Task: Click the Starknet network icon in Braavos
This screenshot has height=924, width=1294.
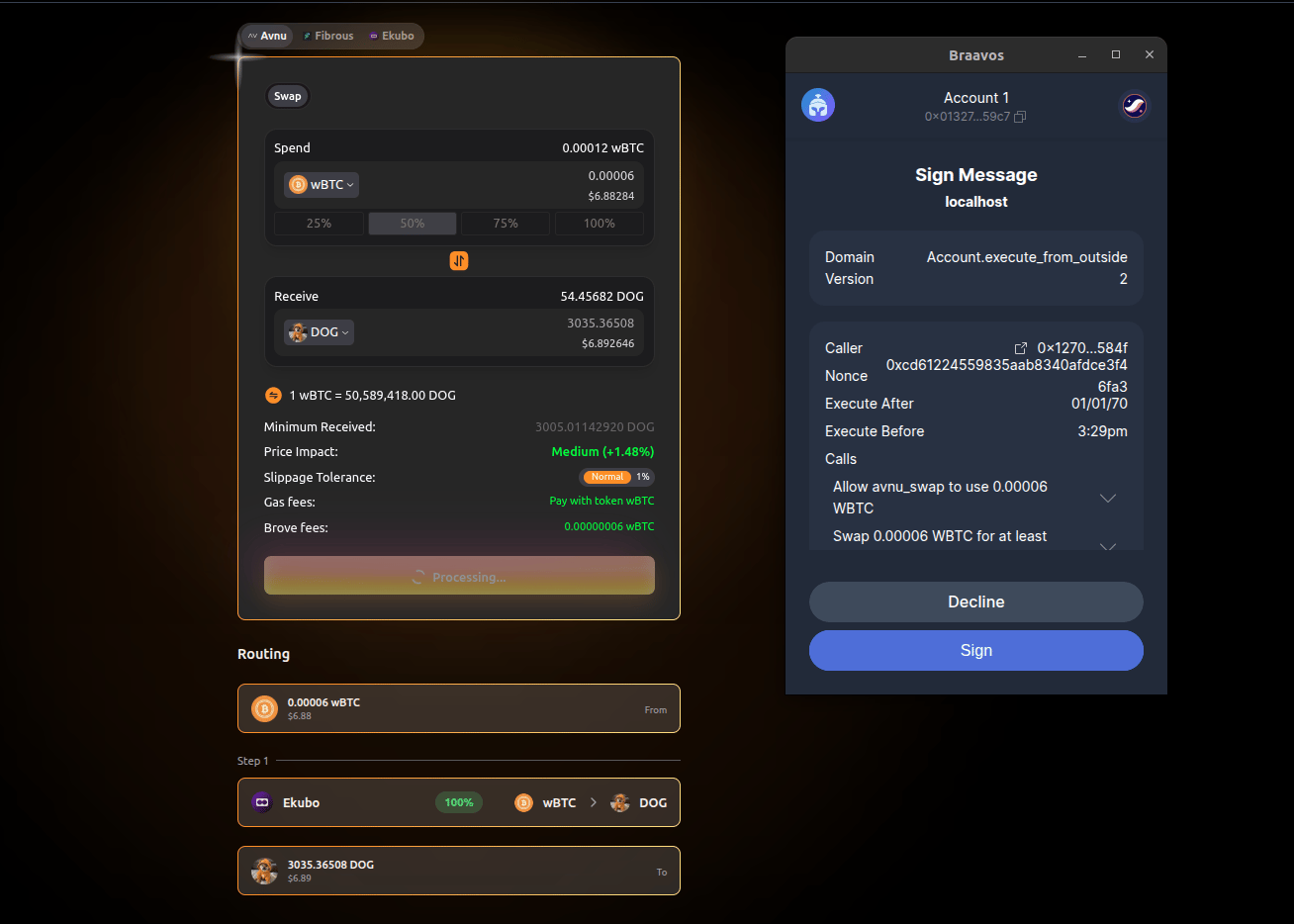Action: click(x=1135, y=106)
